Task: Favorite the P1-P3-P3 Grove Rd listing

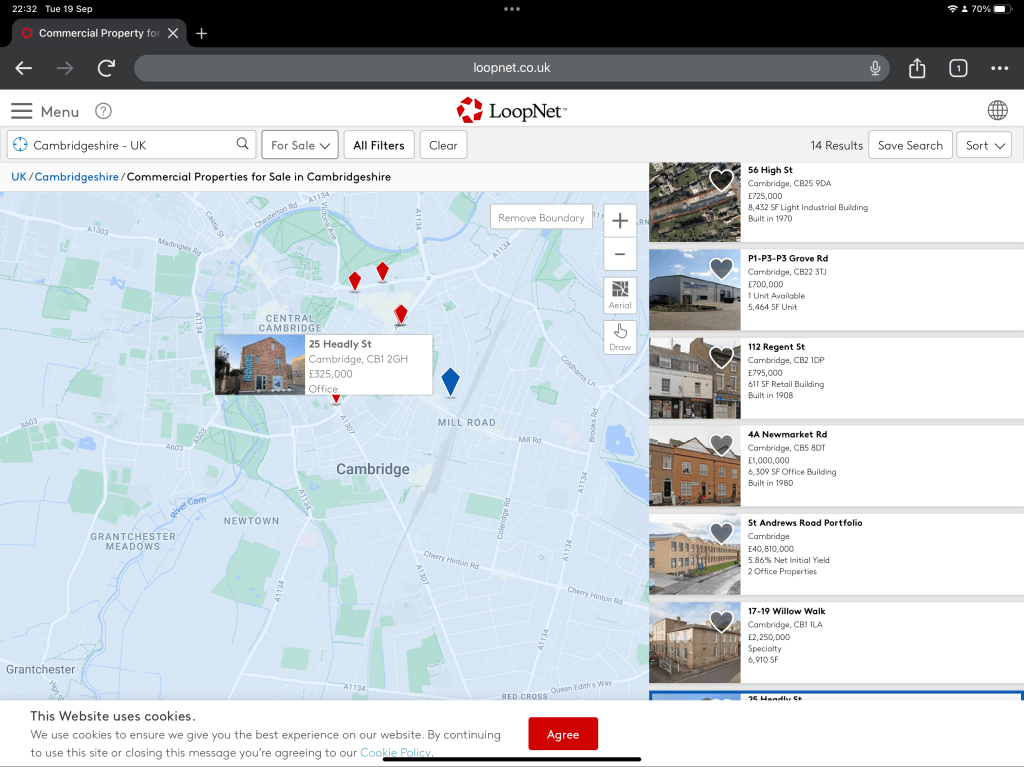Action: click(x=721, y=268)
